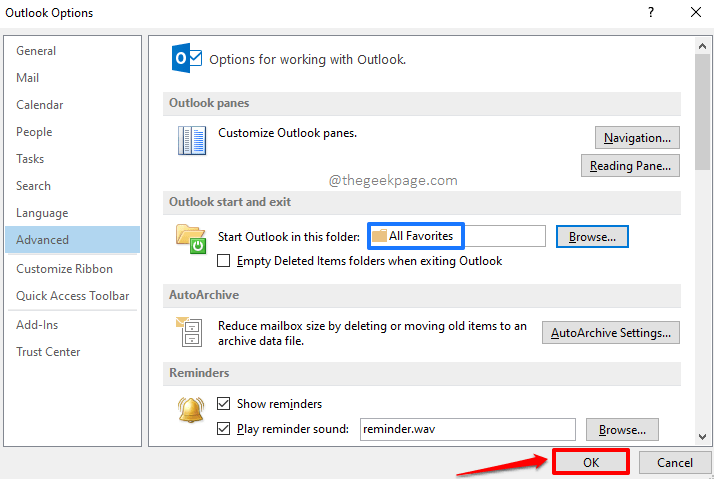Select the Trust Center category

(48, 352)
